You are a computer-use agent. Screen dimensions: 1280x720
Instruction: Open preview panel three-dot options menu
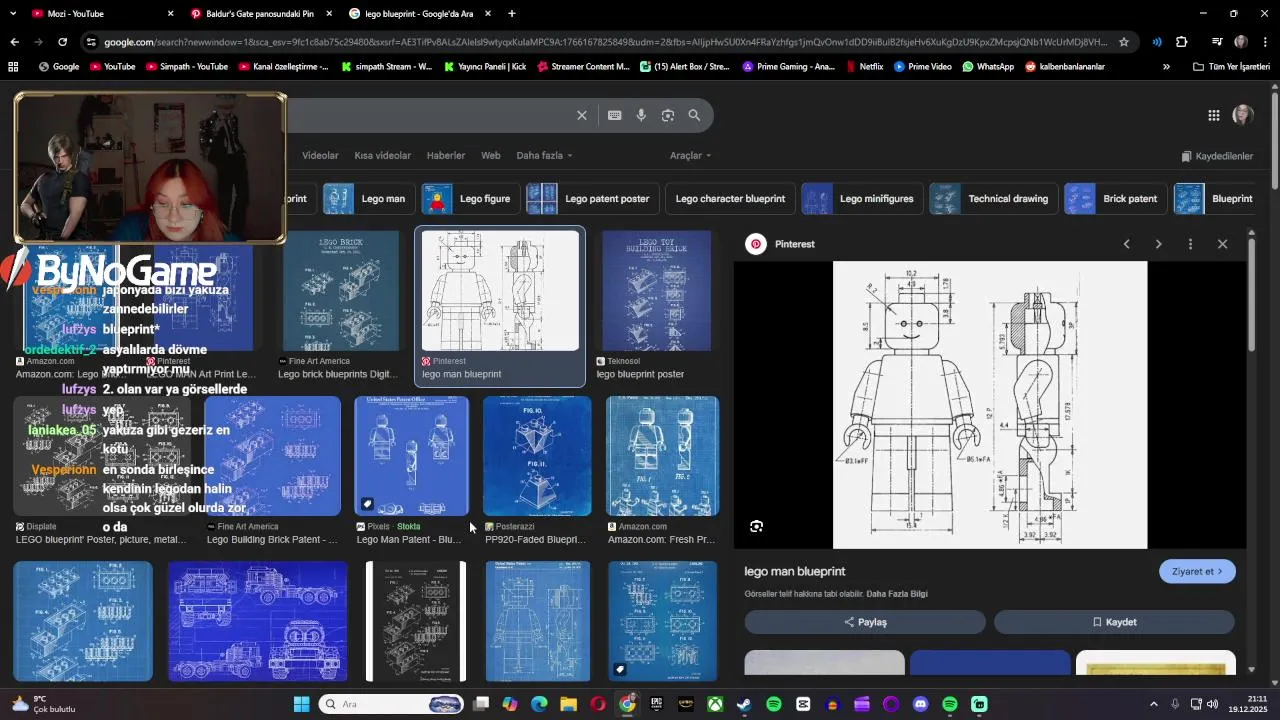click(x=1190, y=244)
